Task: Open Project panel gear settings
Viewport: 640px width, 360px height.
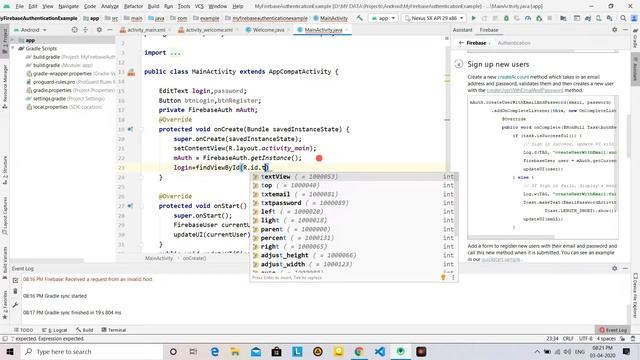Action: (x=99, y=30)
